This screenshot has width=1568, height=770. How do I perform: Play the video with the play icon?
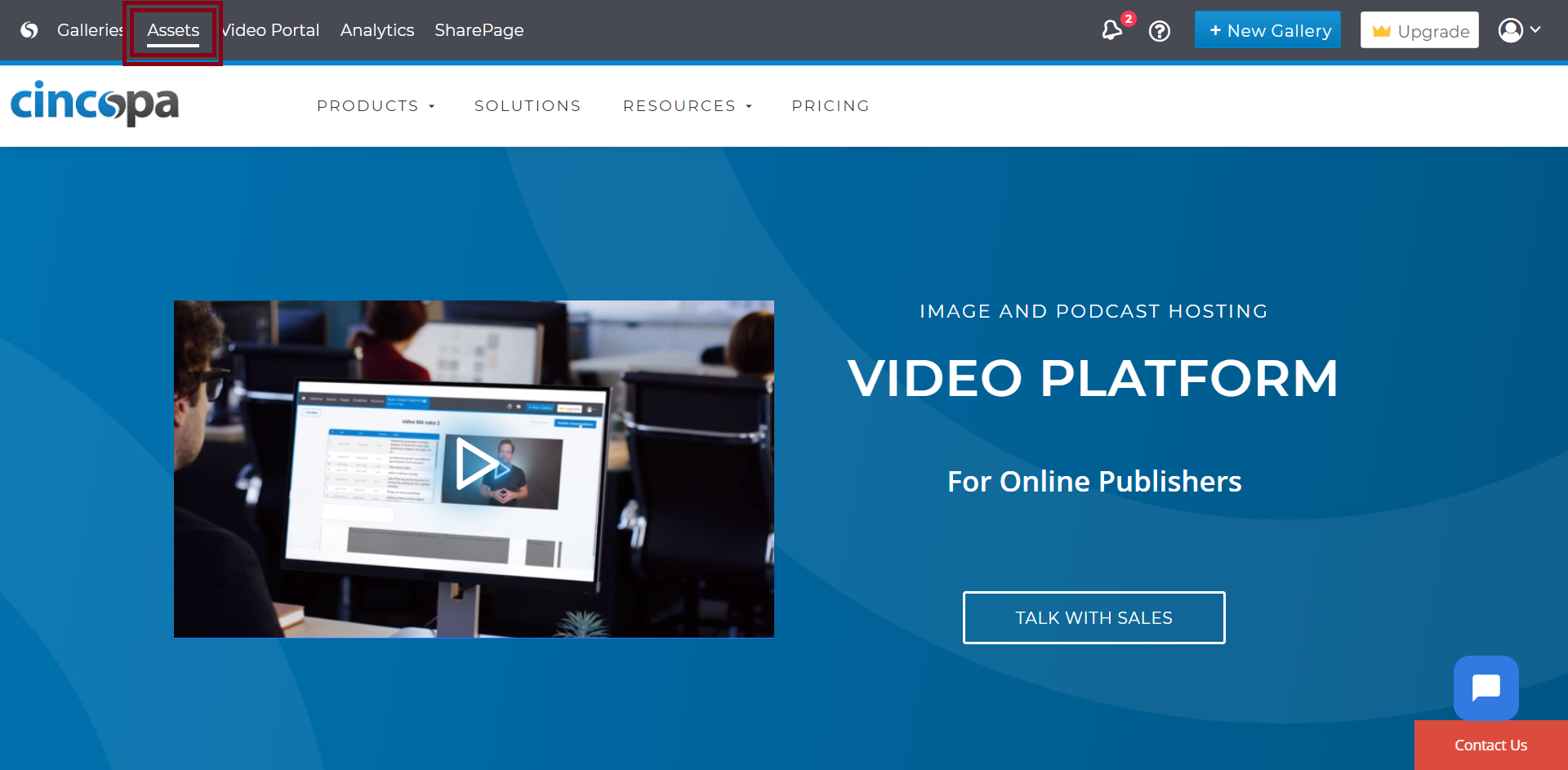coord(478,464)
